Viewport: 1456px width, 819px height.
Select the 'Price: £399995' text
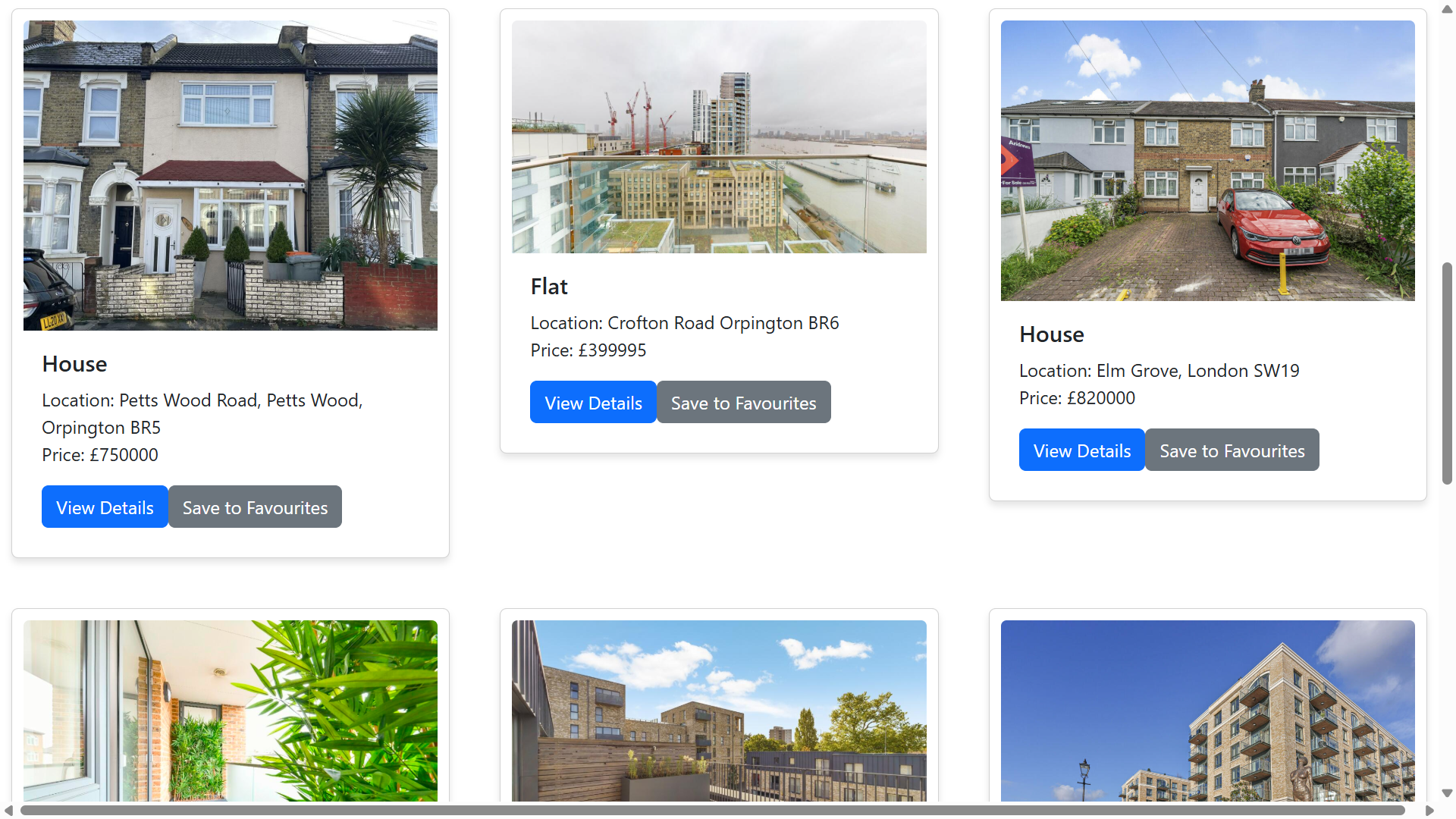click(x=588, y=350)
